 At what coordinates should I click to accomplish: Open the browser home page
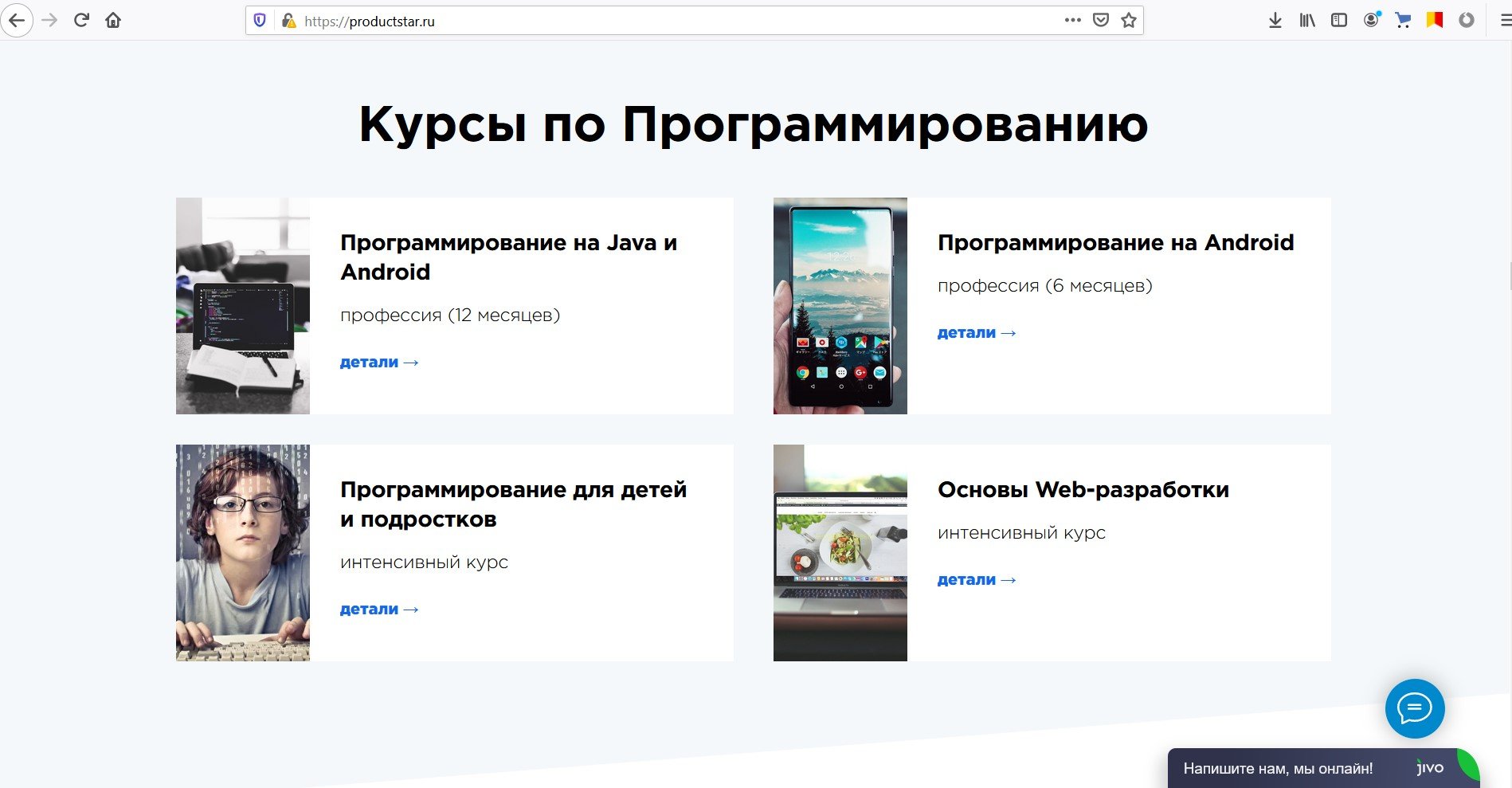coord(113,21)
